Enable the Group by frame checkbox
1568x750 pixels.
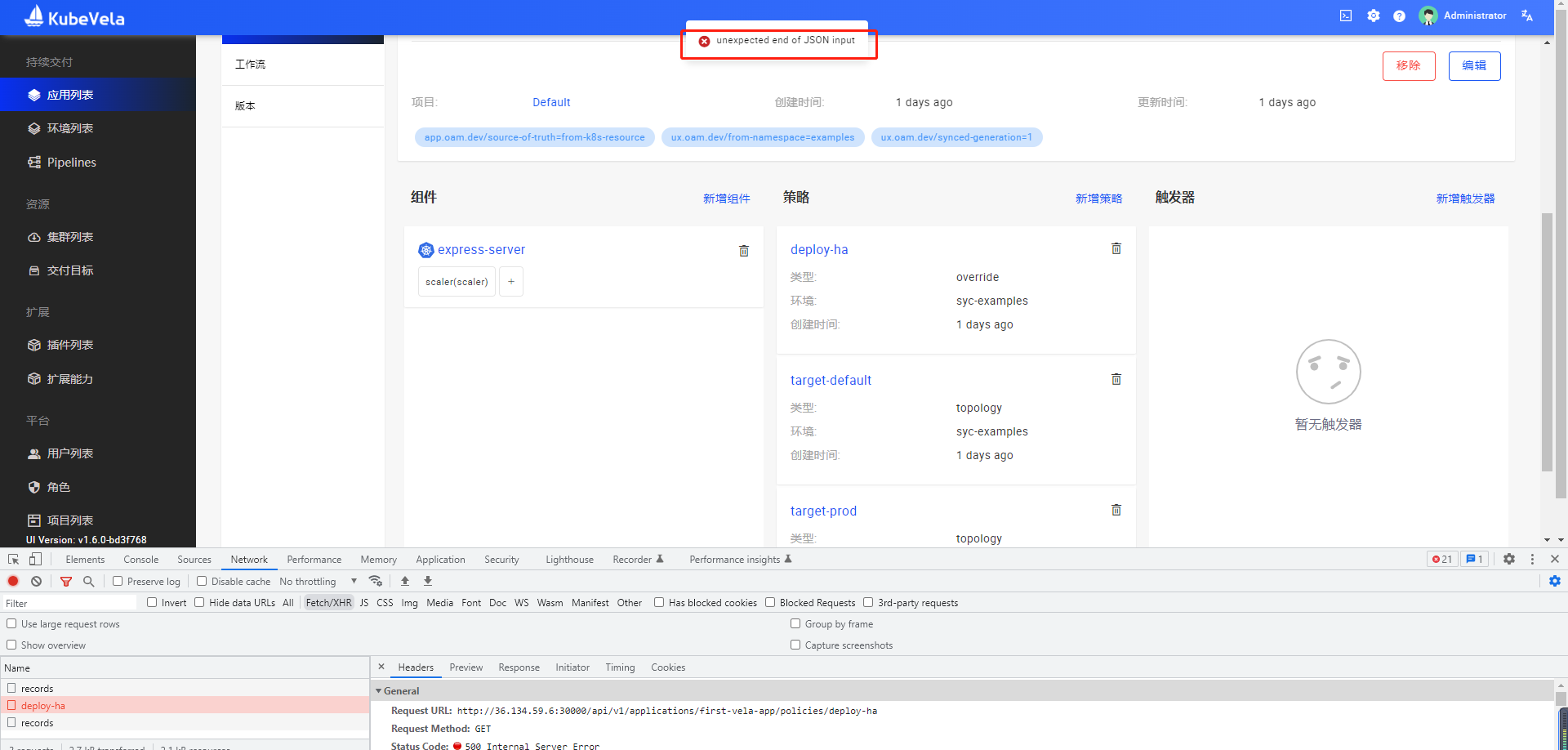pyautogui.click(x=795, y=623)
